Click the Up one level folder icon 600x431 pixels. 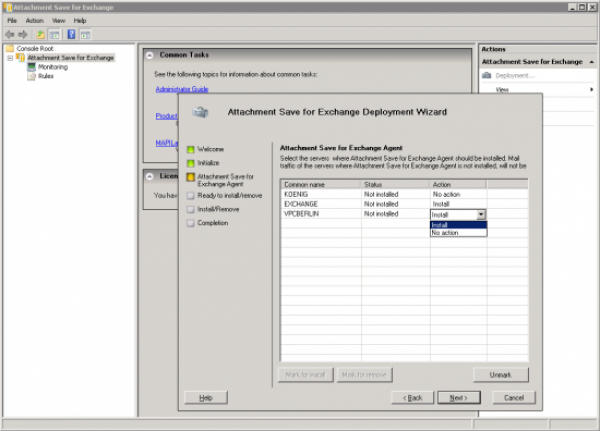point(40,33)
